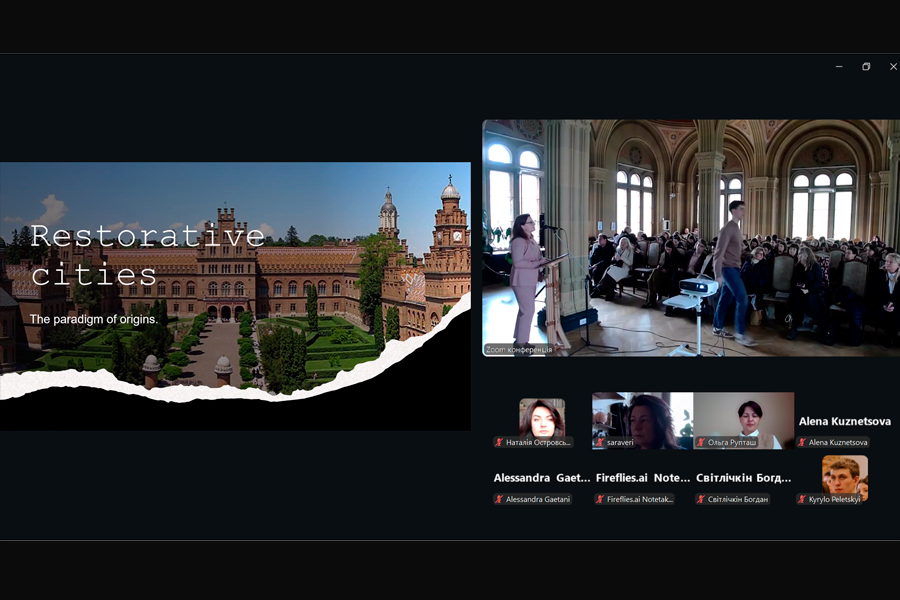Click muted mic icon beside Ольга Рупташ
The width and height of the screenshot is (900, 600).
tap(701, 442)
